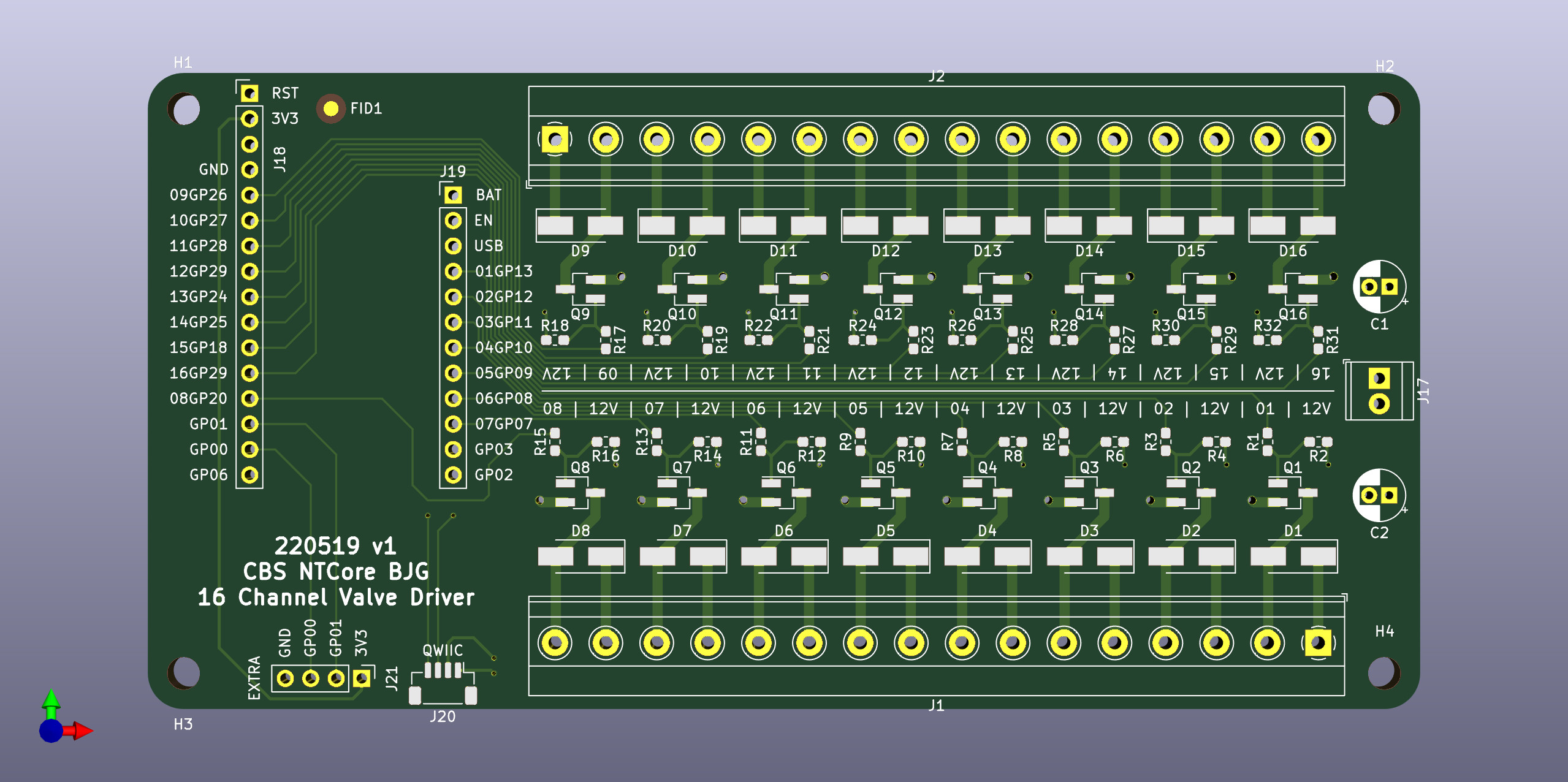The height and width of the screenshot is (782, 1568).
Task: Click the square pin-1 pad of terminal J2
Action: (555, 139)
